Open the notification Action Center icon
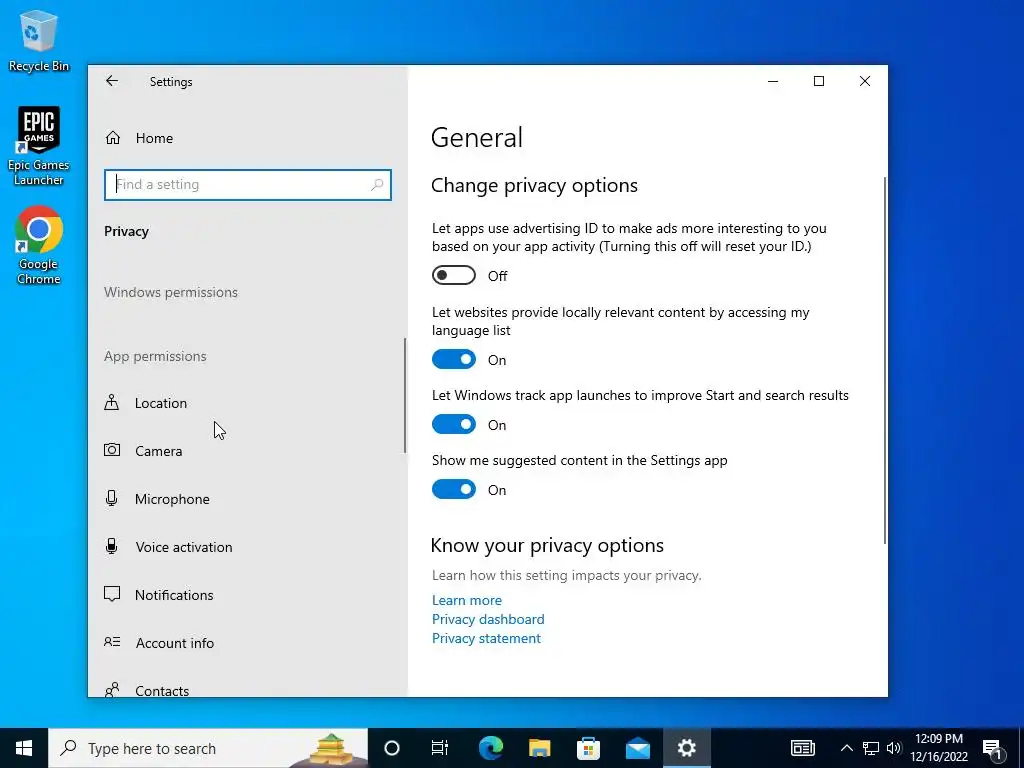The height and width of the screenshot is (768, 1024). (x=993, y=748)
